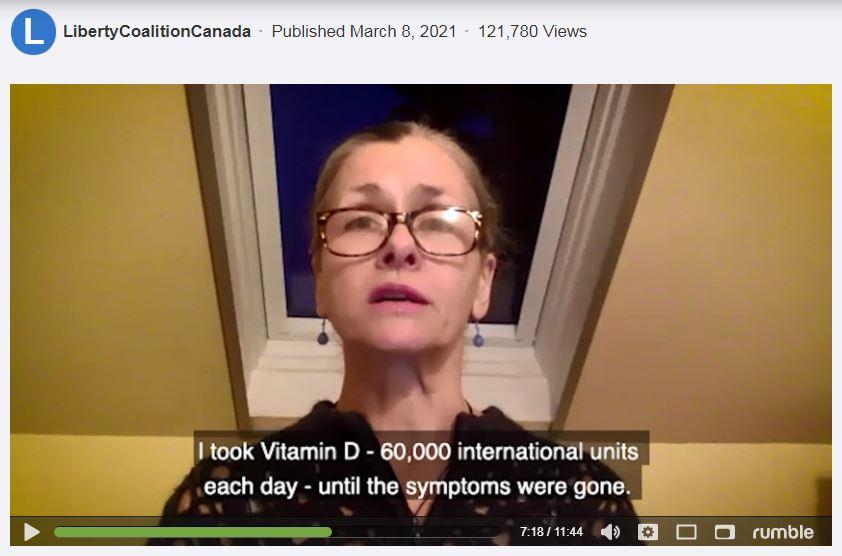This screenshot has width=842, height=556.
Task: Enter fullscreen with the rounded rectangle icon
Action: click(x=724, y=532)
